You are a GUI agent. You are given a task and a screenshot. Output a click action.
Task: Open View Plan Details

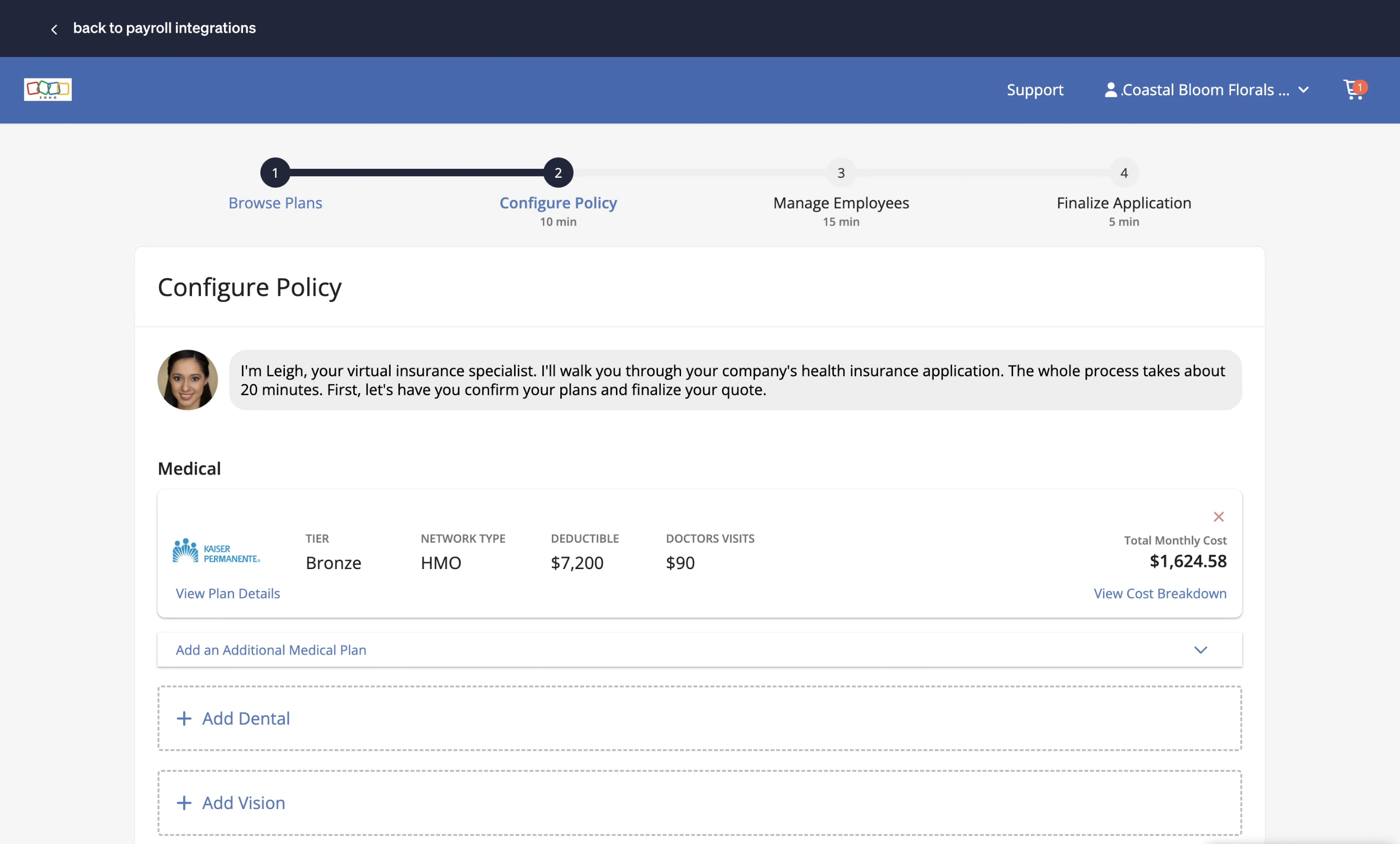(228, 593)
